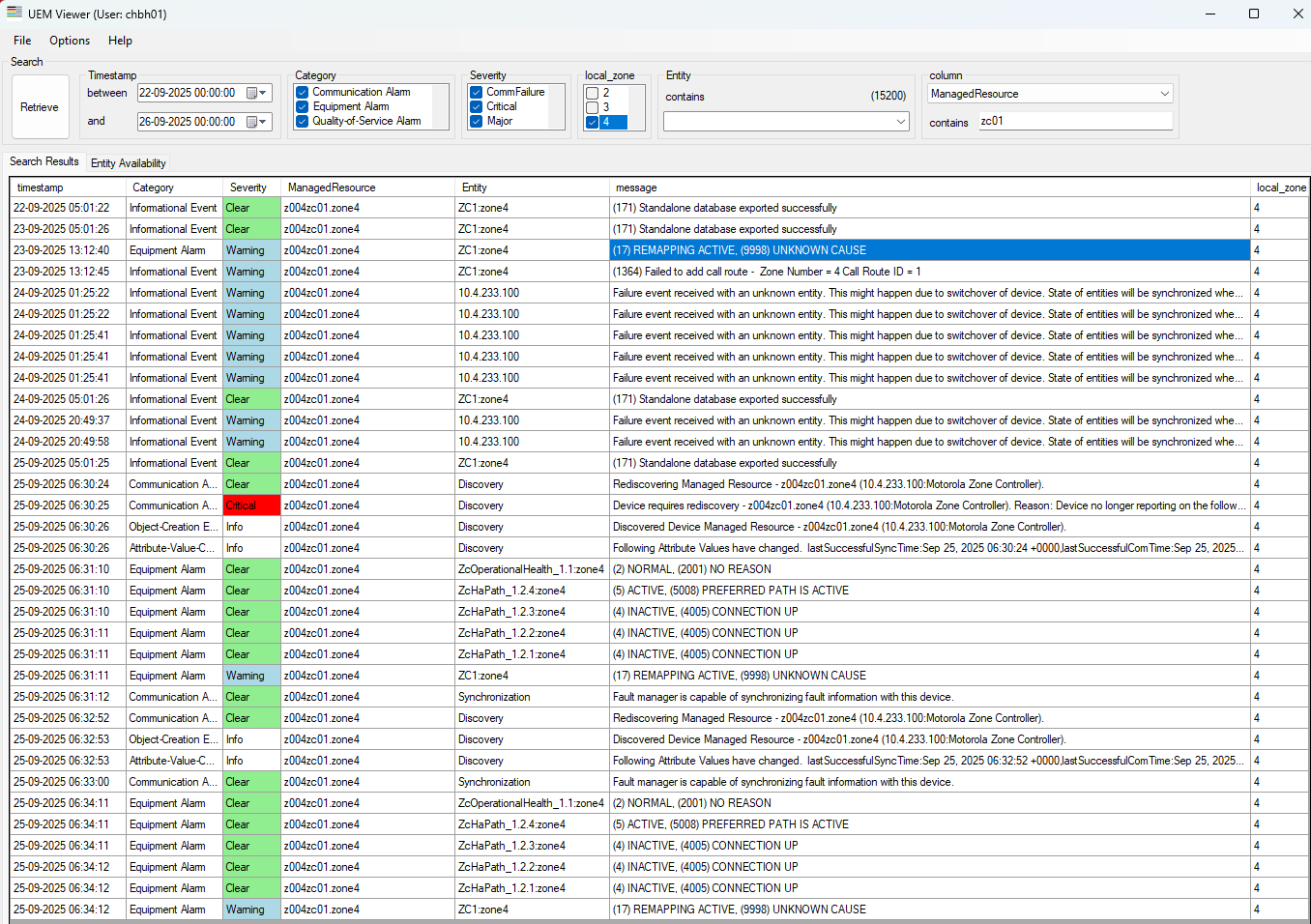Screen dimensions: 1311x924
Task: Select the red Critical severity cell
Action: click(251, 505)
